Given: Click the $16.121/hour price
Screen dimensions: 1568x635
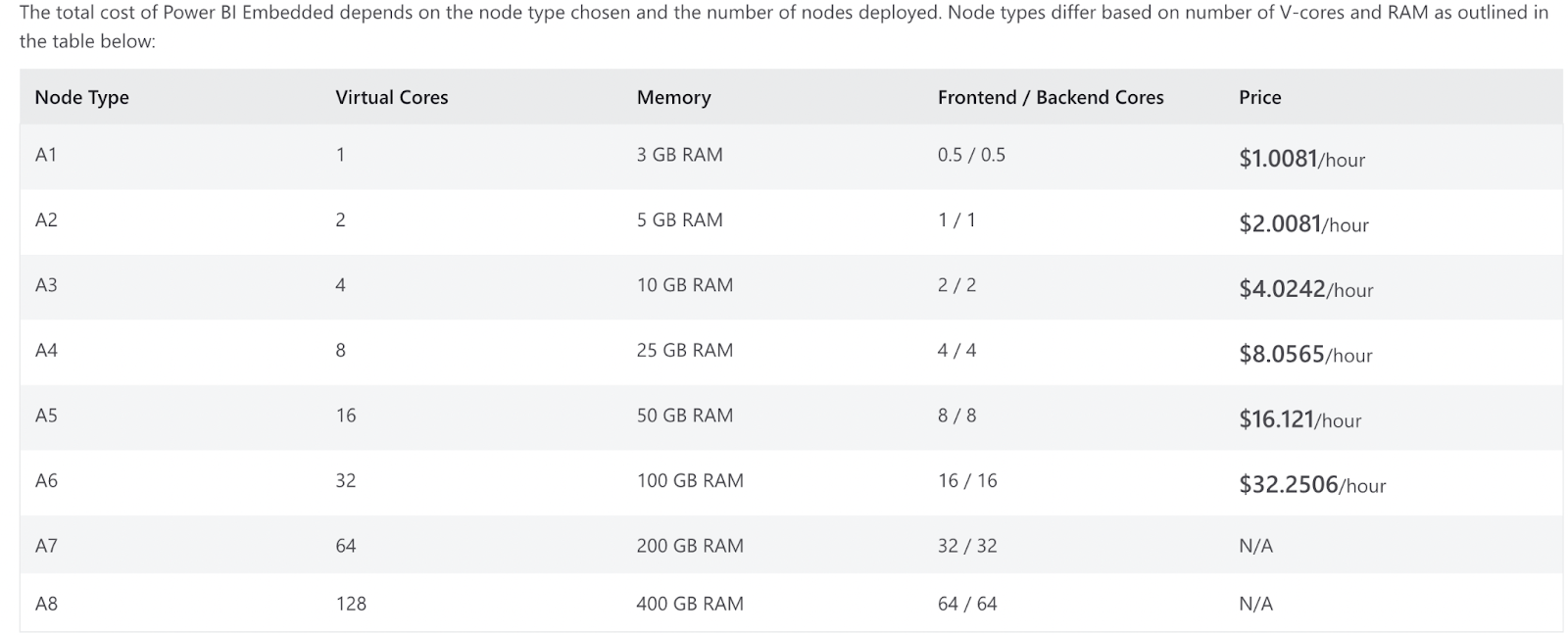Looking at the screenshot, I should click(x=1299, y=419).
